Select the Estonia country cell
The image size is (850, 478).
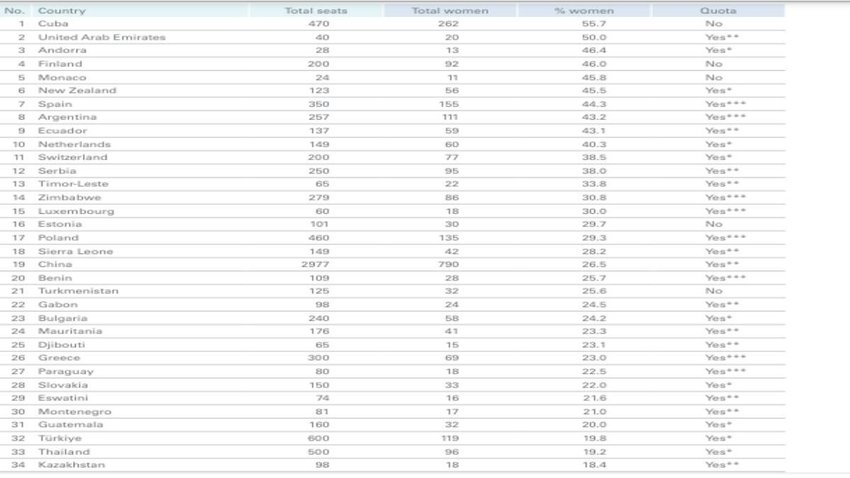(60, 223)
